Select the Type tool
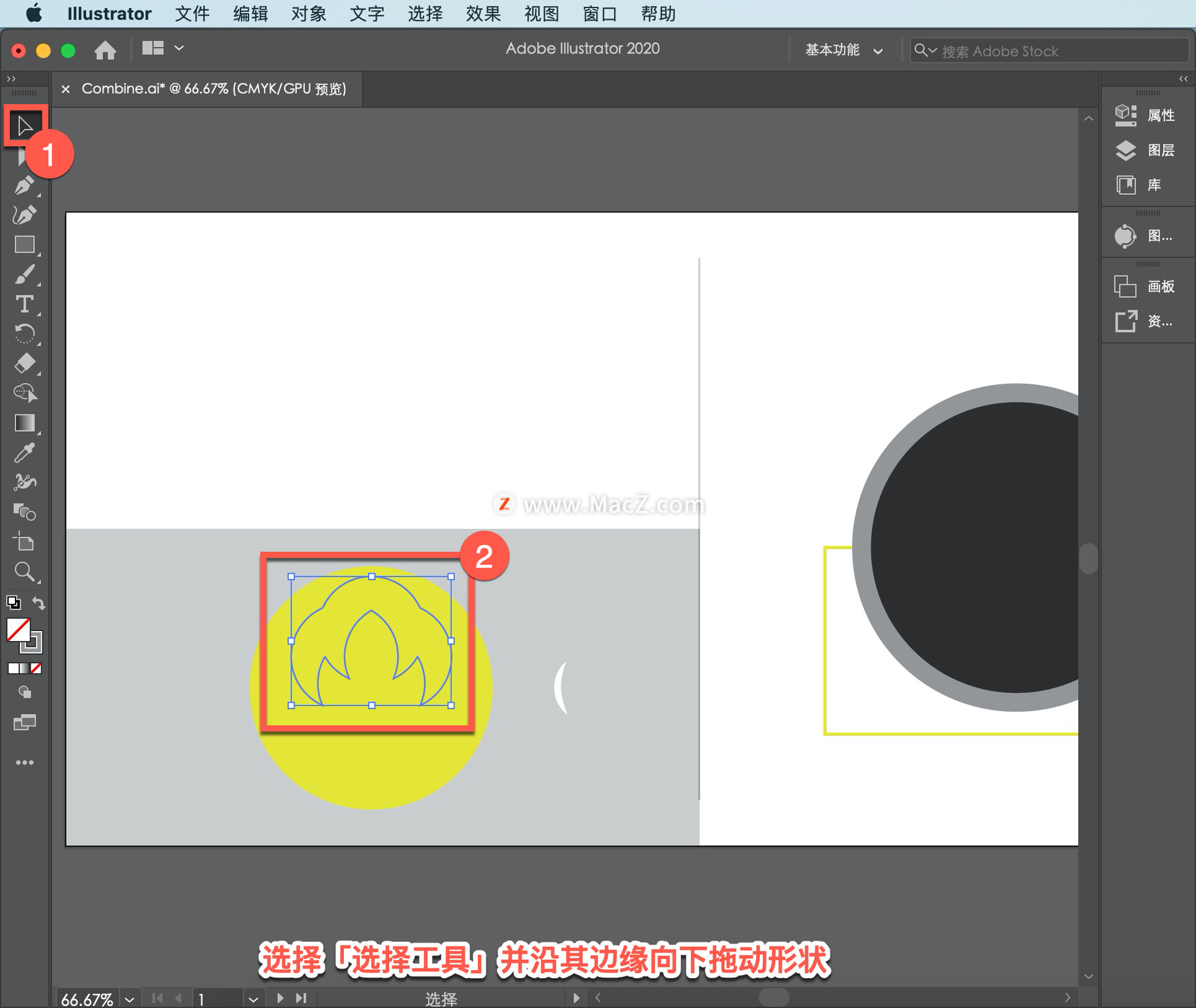The width and height of the screenshot is (1196, 1008). click(25, 305)
